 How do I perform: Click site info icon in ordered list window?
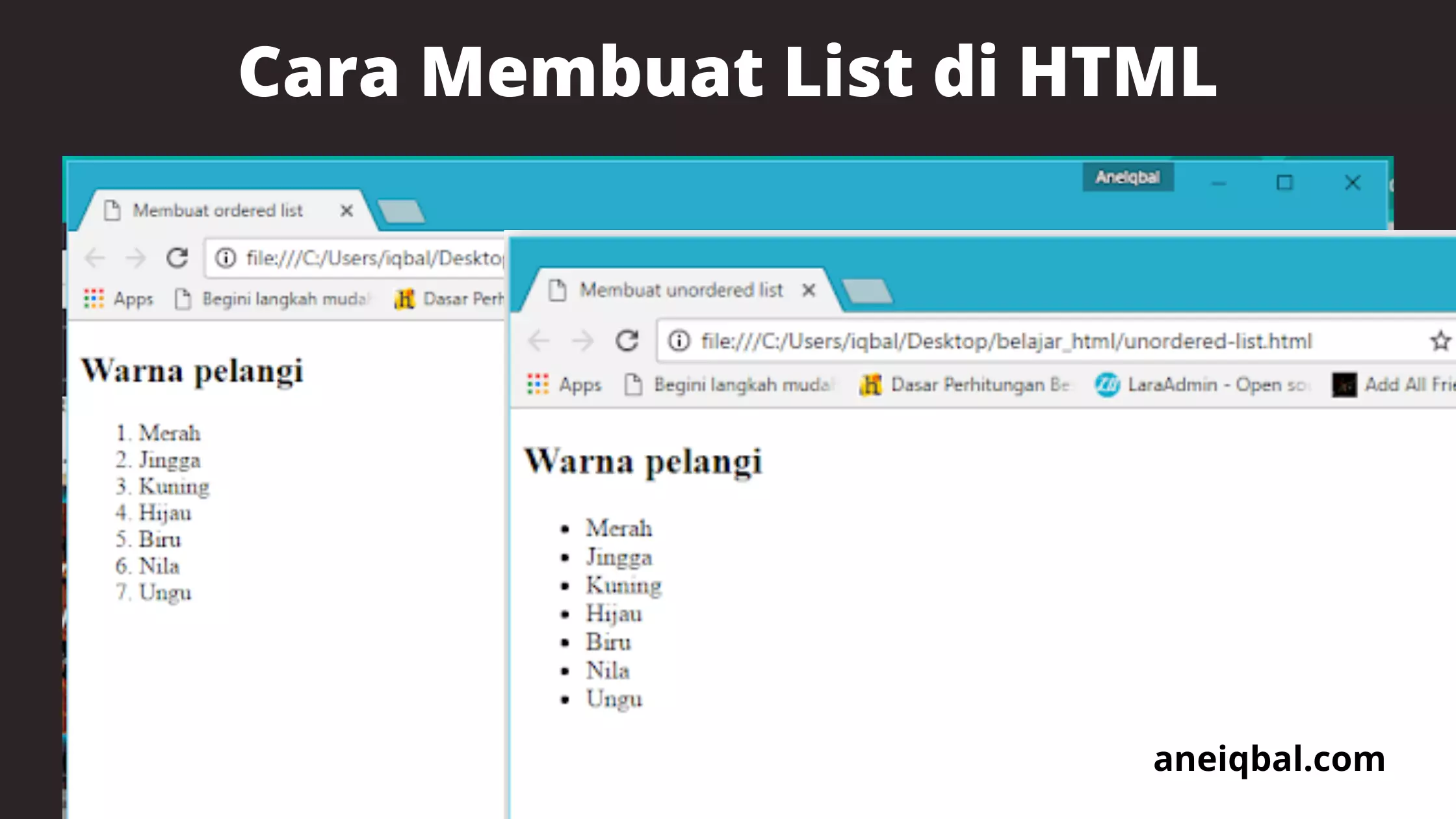pyautogui.click(x=226, y=258)
